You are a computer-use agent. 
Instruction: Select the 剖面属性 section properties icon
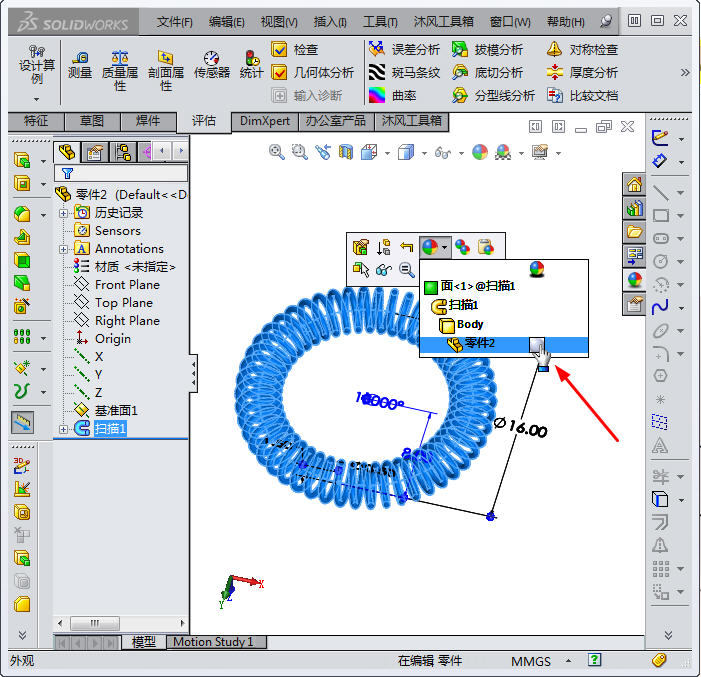pos(165,62)
